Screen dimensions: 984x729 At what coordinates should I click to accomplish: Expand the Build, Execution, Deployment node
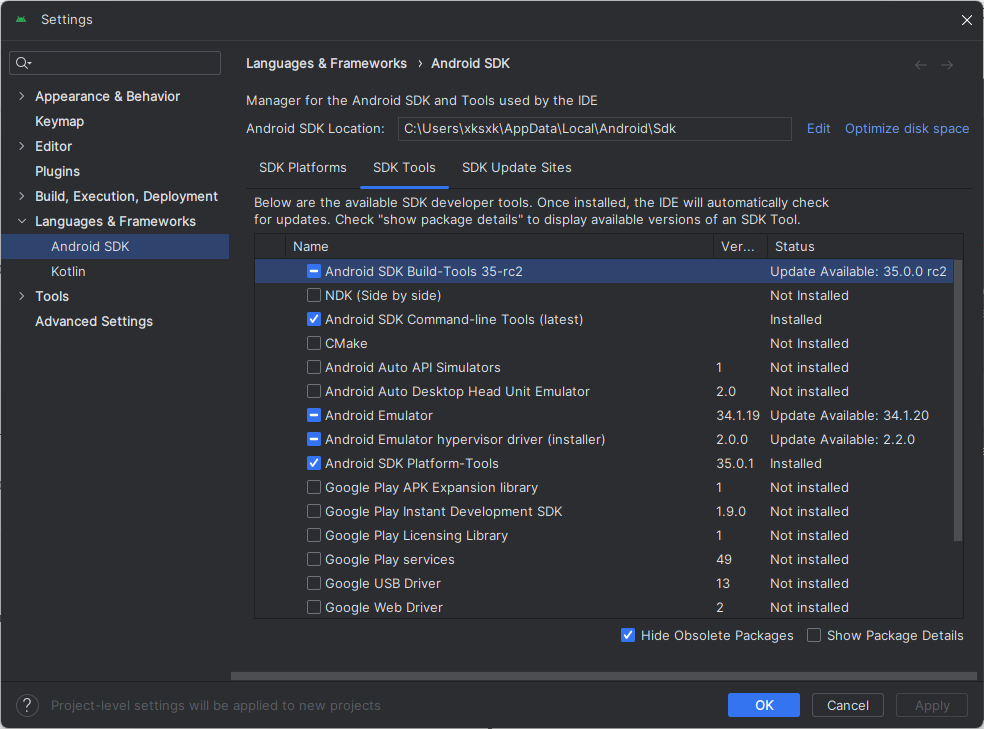click(x=22, y=196)
